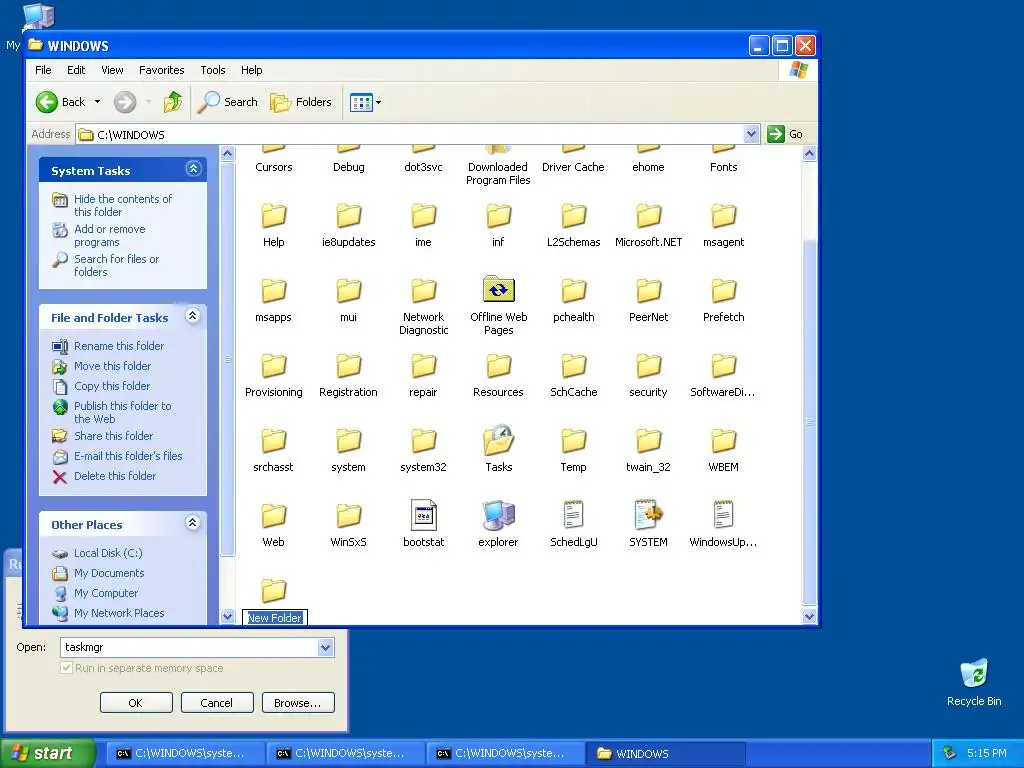Go to My Computer in Other Places
Screen dimensions: 1024x768
[106, 593]
